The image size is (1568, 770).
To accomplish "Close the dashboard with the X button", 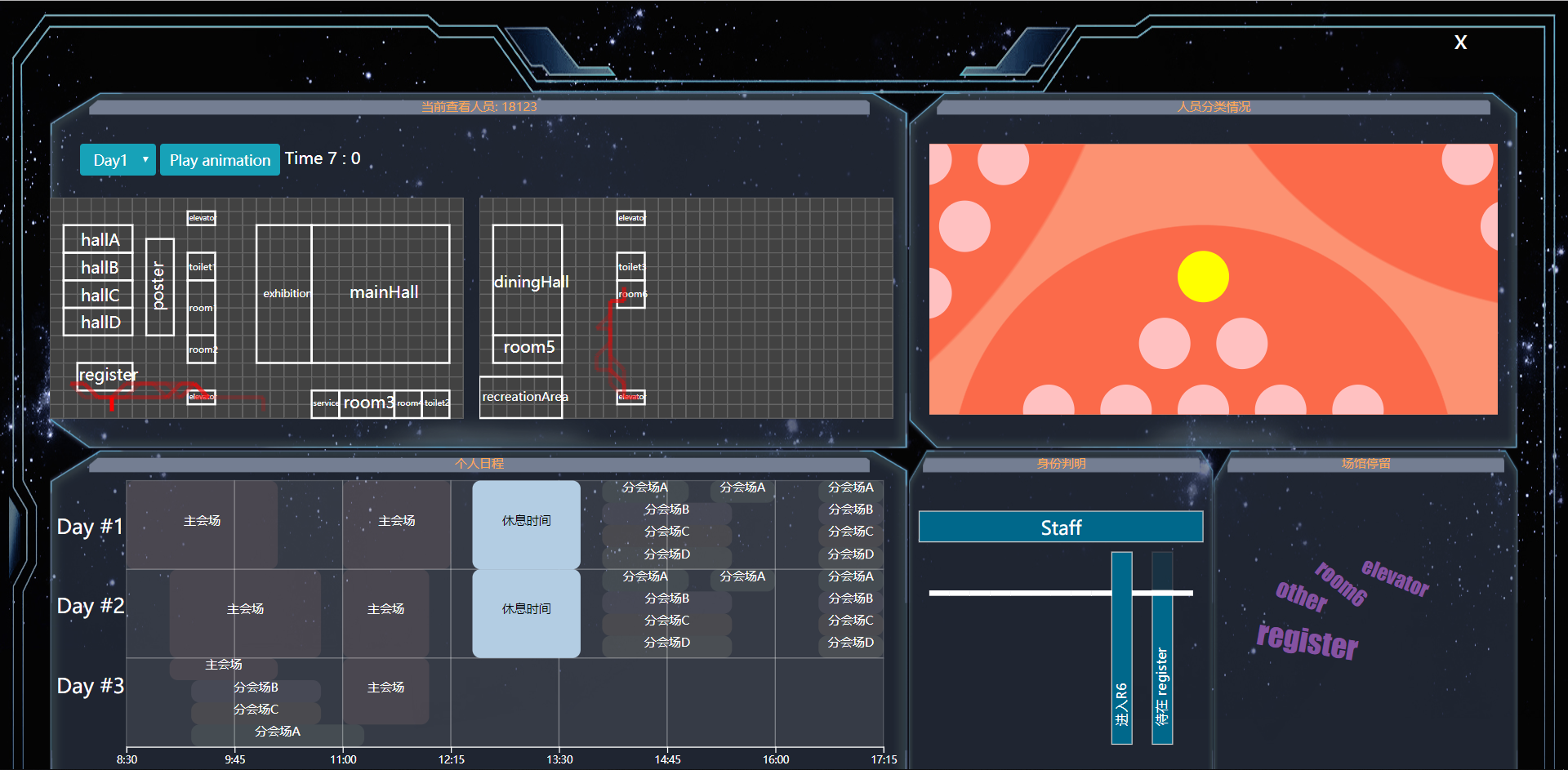I will pyautogui.click(x=1460, y=42).
